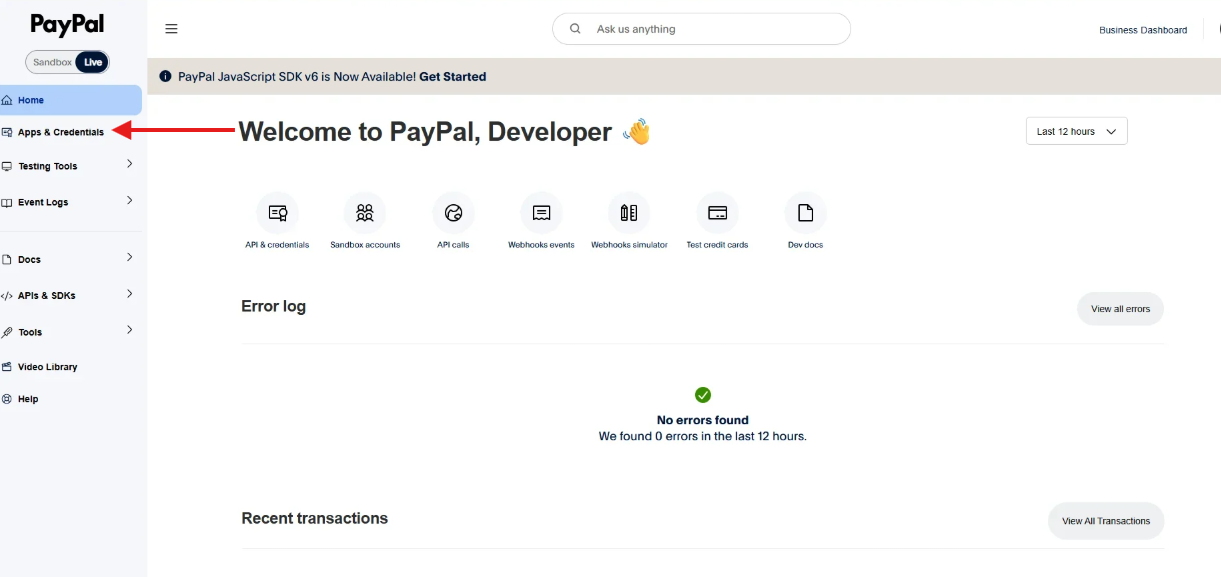This screenshot has height=577, width=1221.
Task: Expand the APIs & SDKs chevron
Action: click(129, 294)
